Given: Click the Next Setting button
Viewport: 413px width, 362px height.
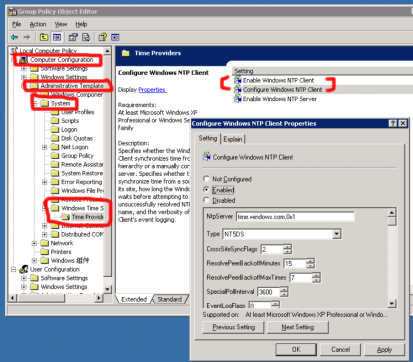Looking at the screenshot, I should [298, 327].
